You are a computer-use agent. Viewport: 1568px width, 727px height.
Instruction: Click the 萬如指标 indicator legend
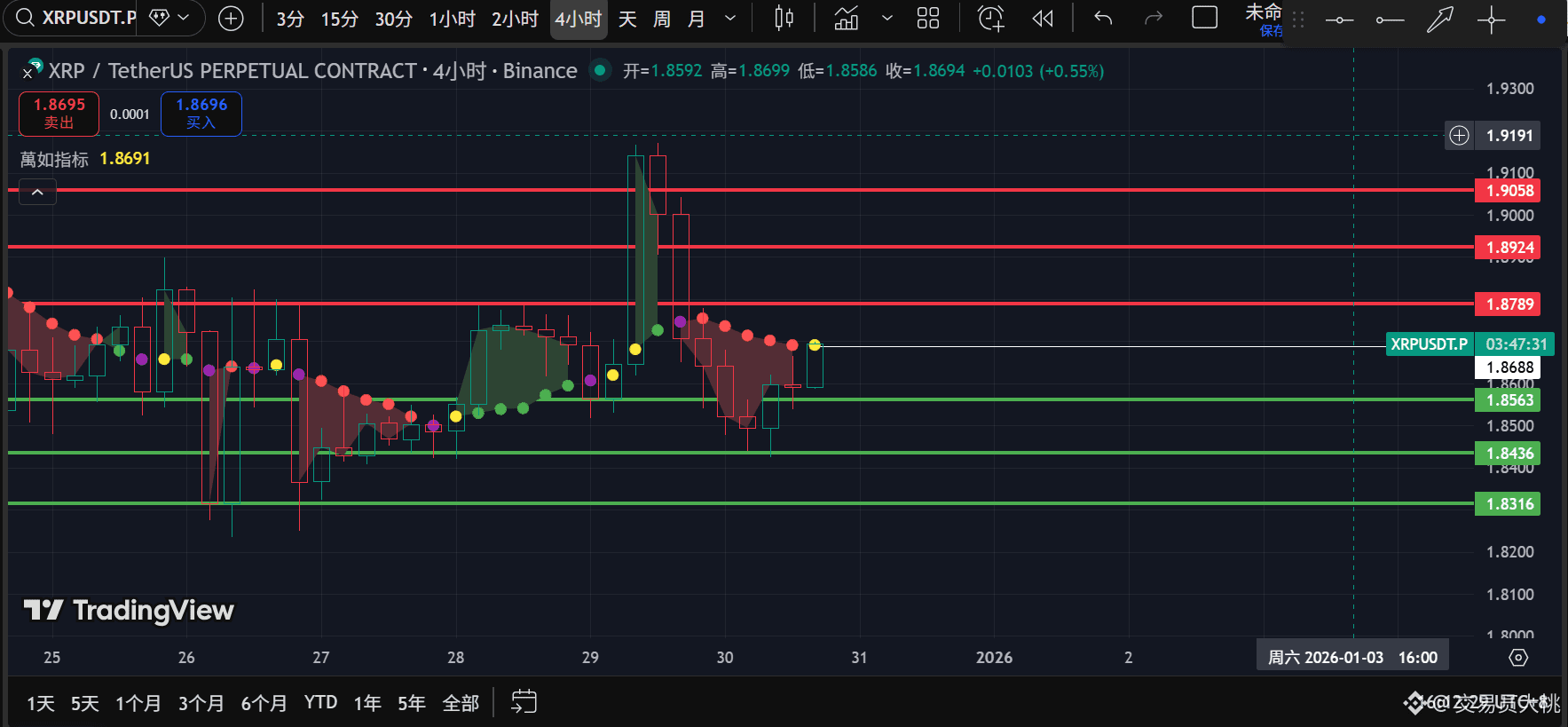(54, 159)
